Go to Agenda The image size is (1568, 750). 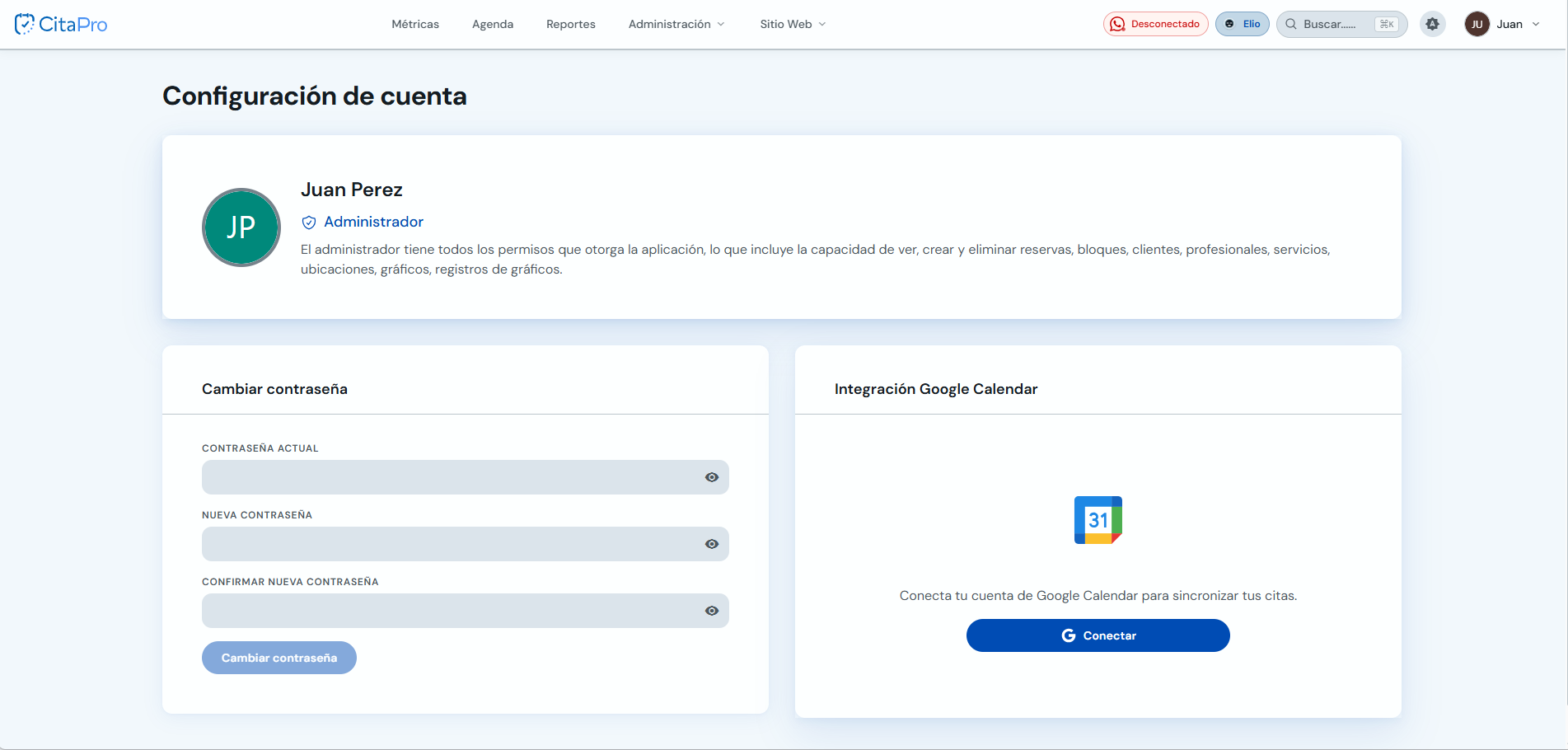click(493, 24)
